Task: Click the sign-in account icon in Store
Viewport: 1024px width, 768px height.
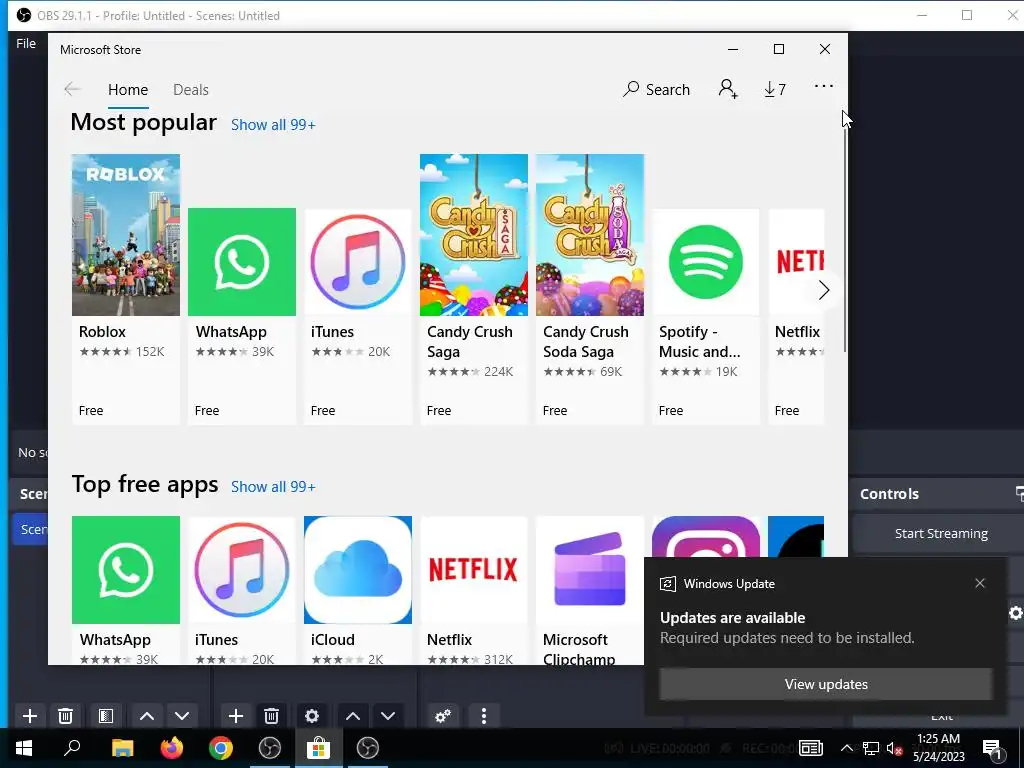Action: (x=728, y=89)
